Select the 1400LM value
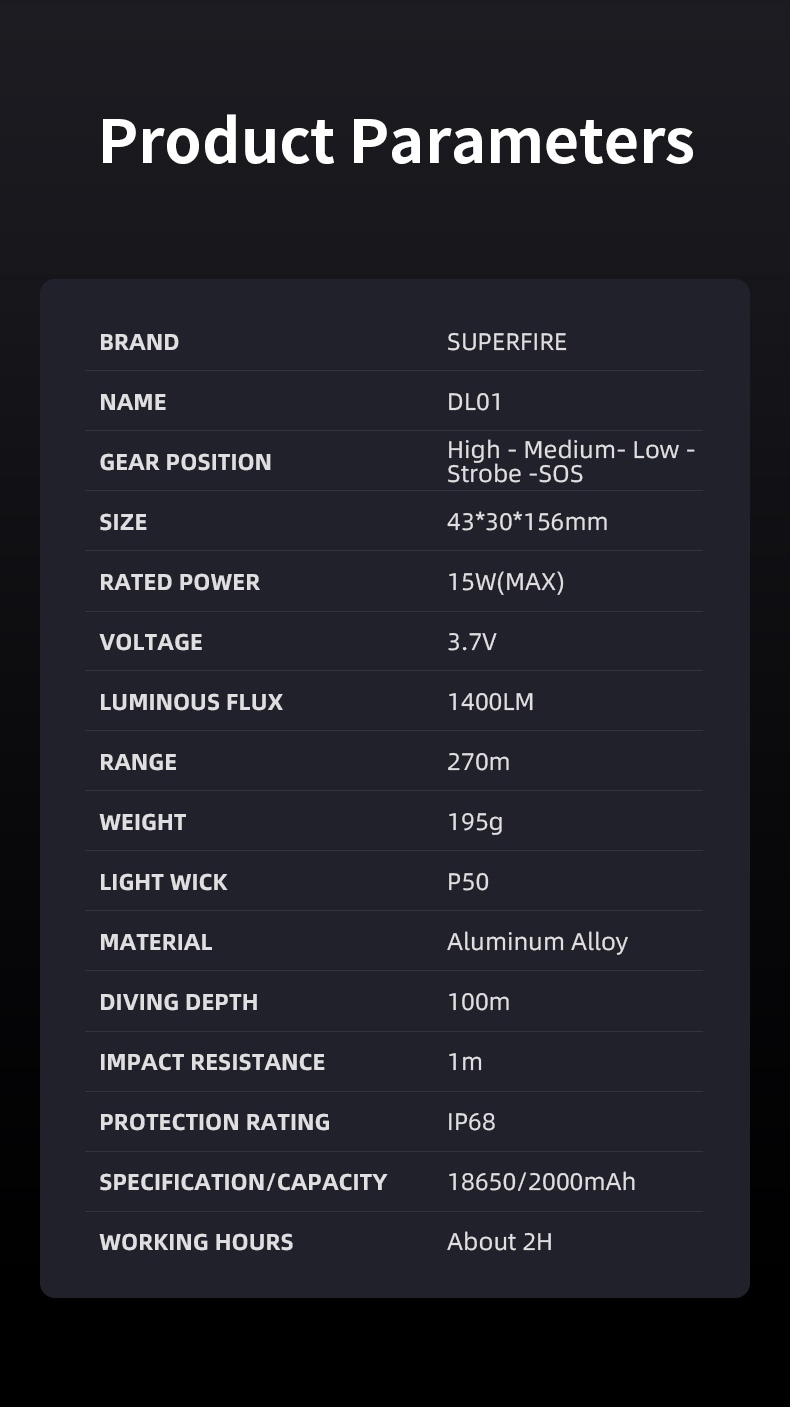This screenshot has height=1407, width=790. [x=490, y=702]
